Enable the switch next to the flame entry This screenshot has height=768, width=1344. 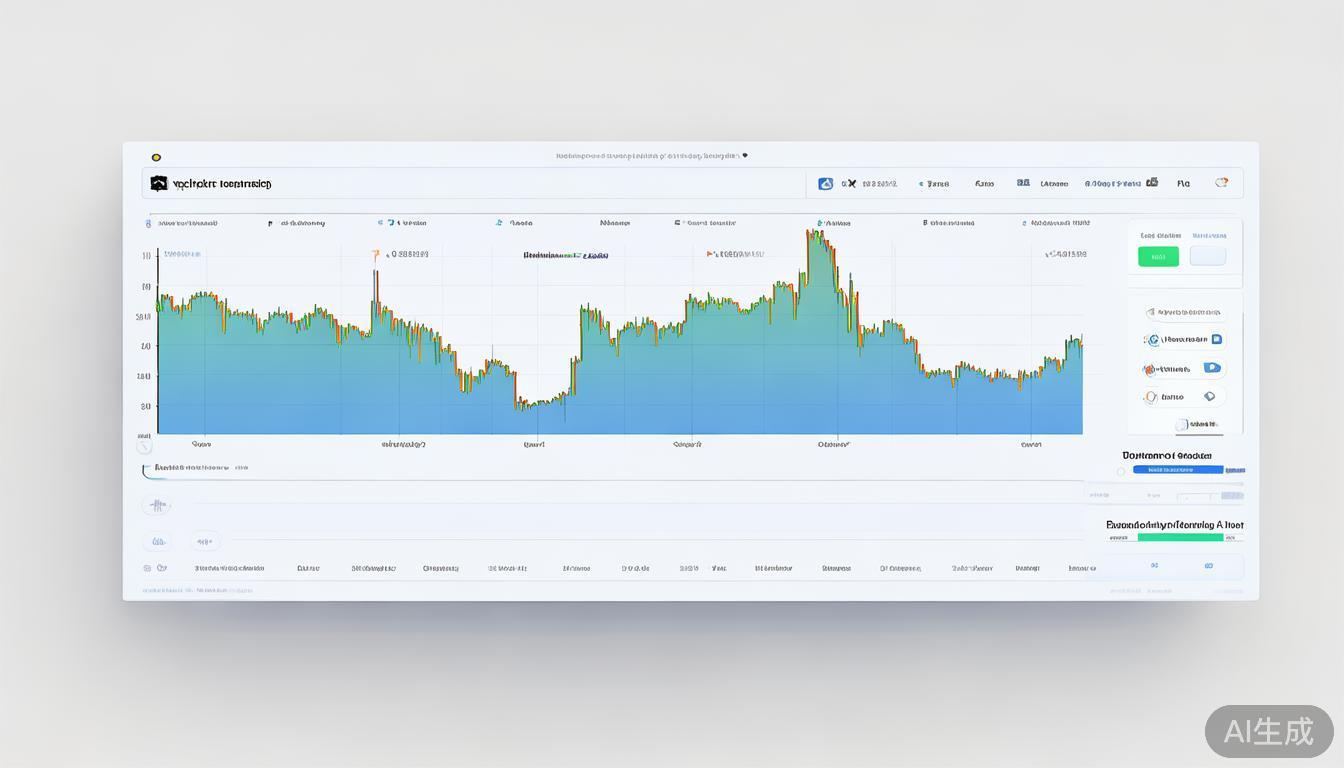click(1211, 367)
